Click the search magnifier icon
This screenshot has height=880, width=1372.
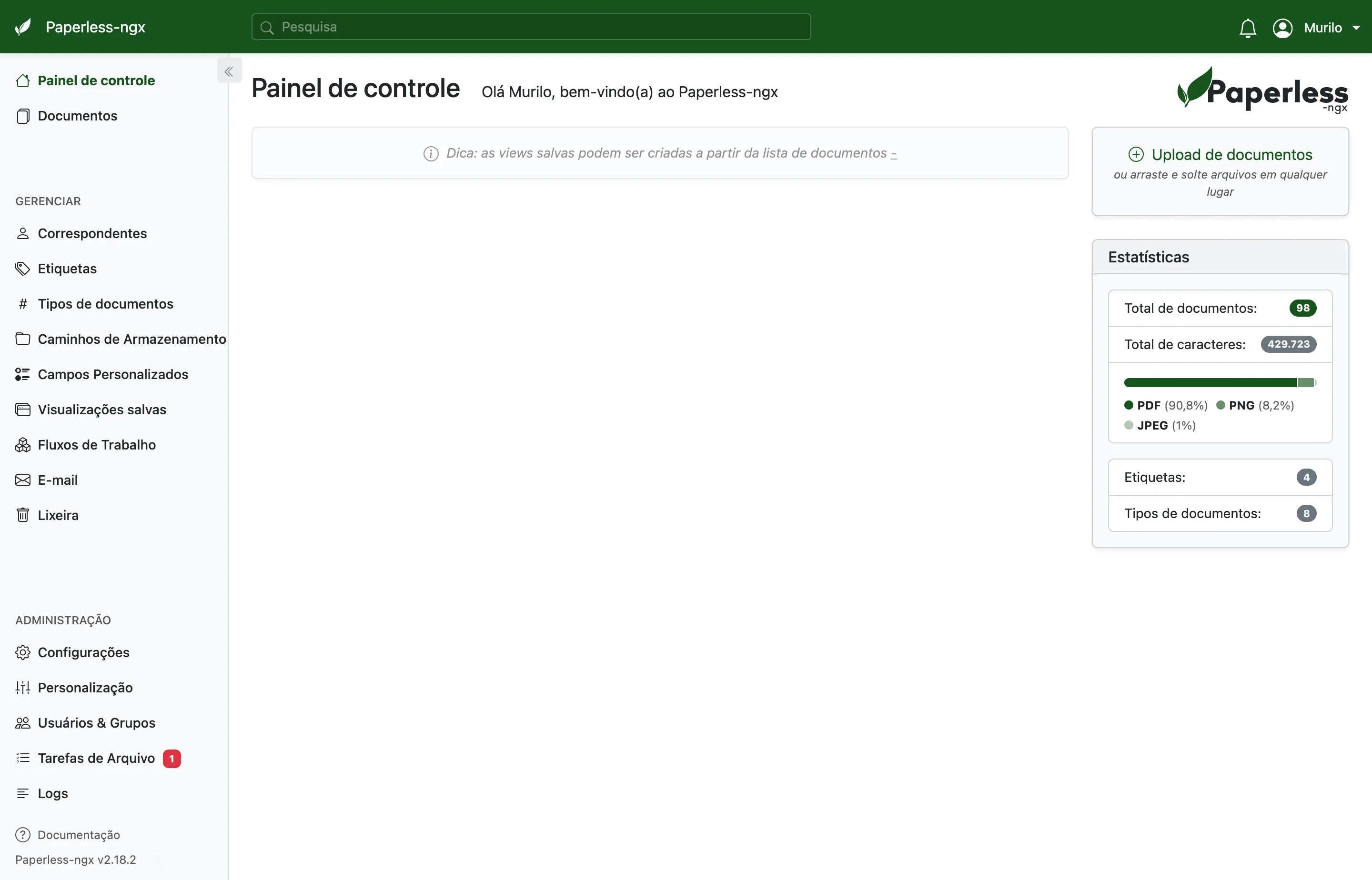266,28
